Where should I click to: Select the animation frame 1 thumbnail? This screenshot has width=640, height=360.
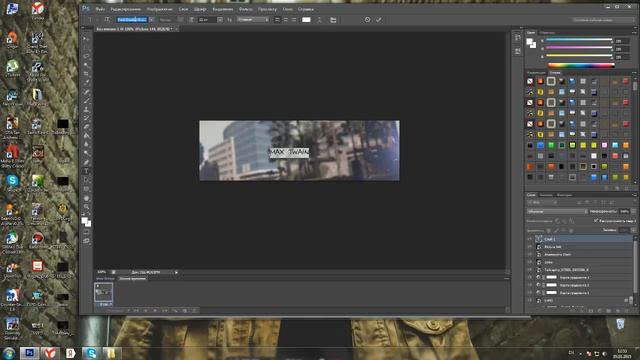104,292
